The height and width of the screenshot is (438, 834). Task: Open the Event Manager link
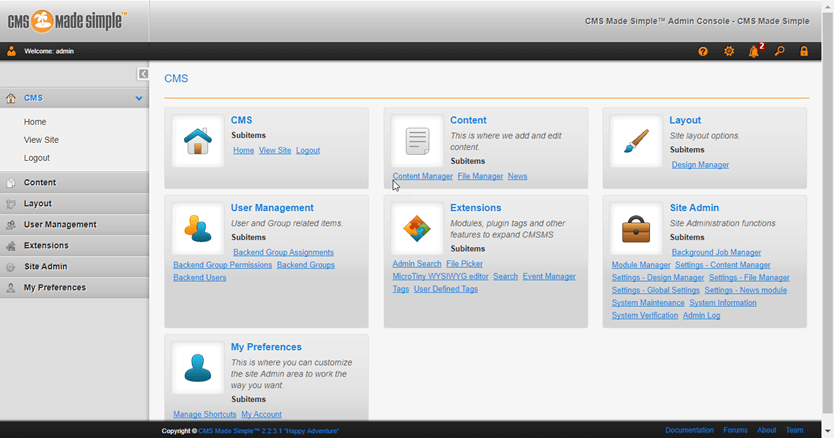549,277
